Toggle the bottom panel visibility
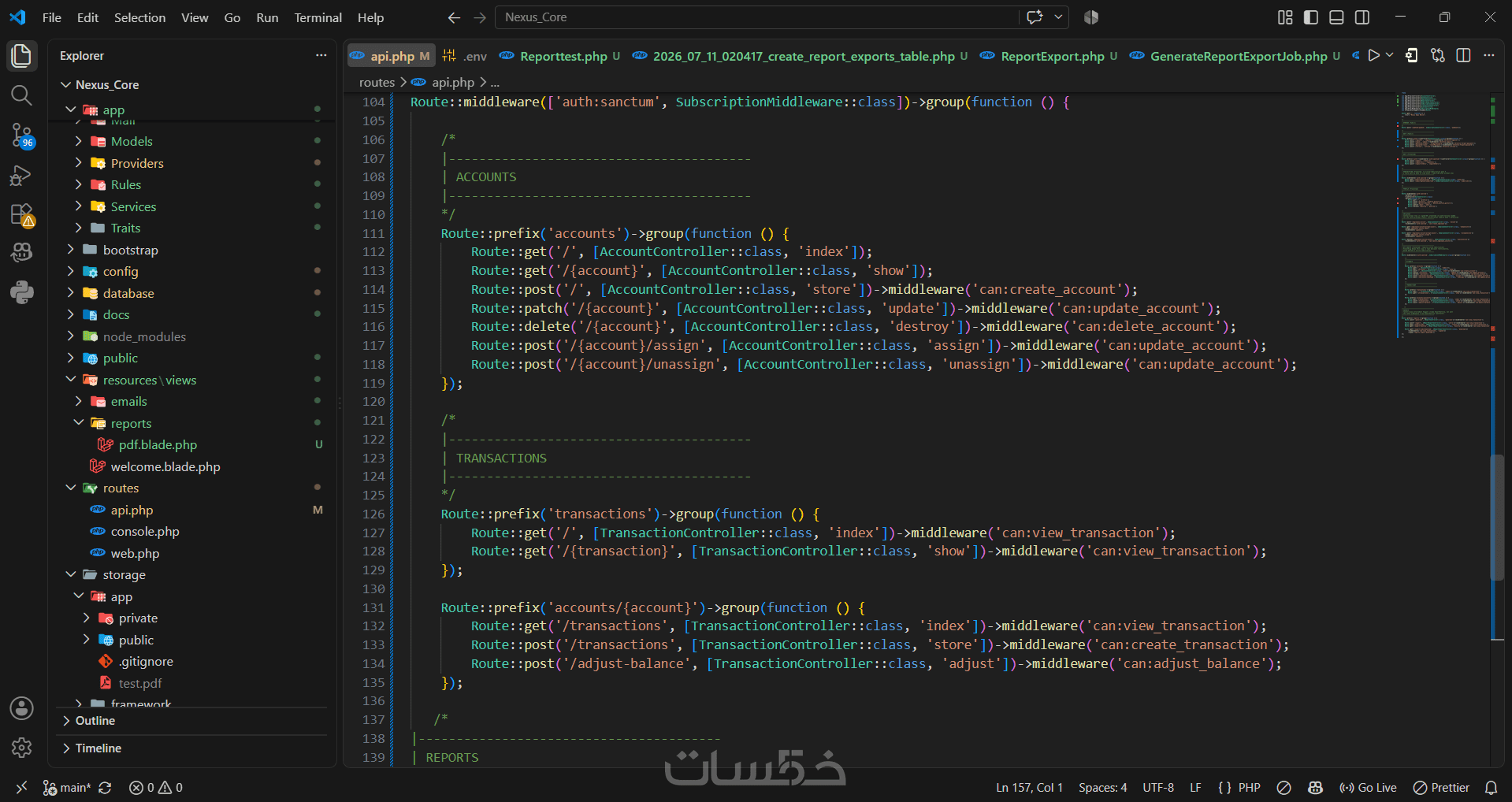 click(x=1336, y=17)
